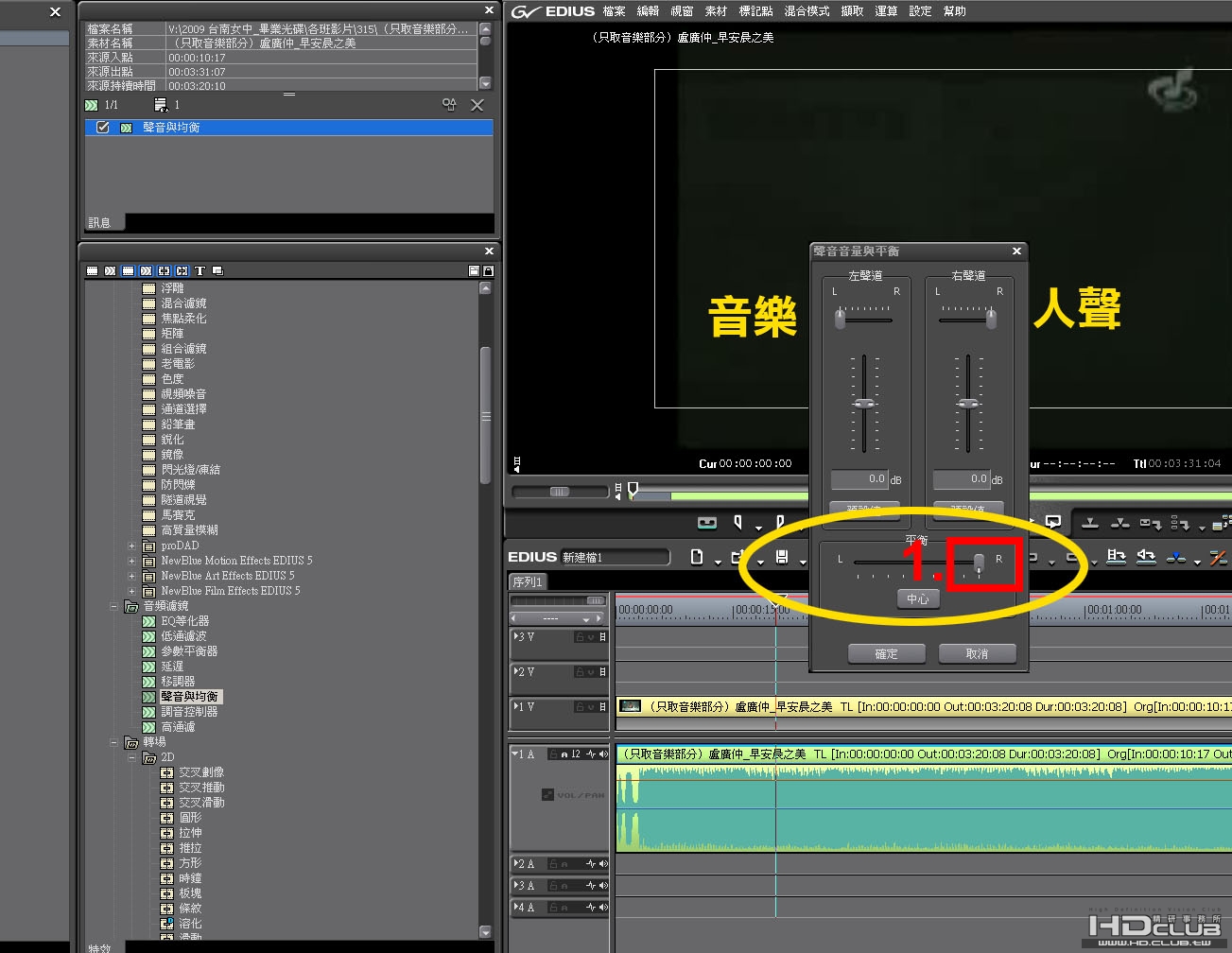Click the title (T) icon in the effects toolbar

click(x=200, y=271)
